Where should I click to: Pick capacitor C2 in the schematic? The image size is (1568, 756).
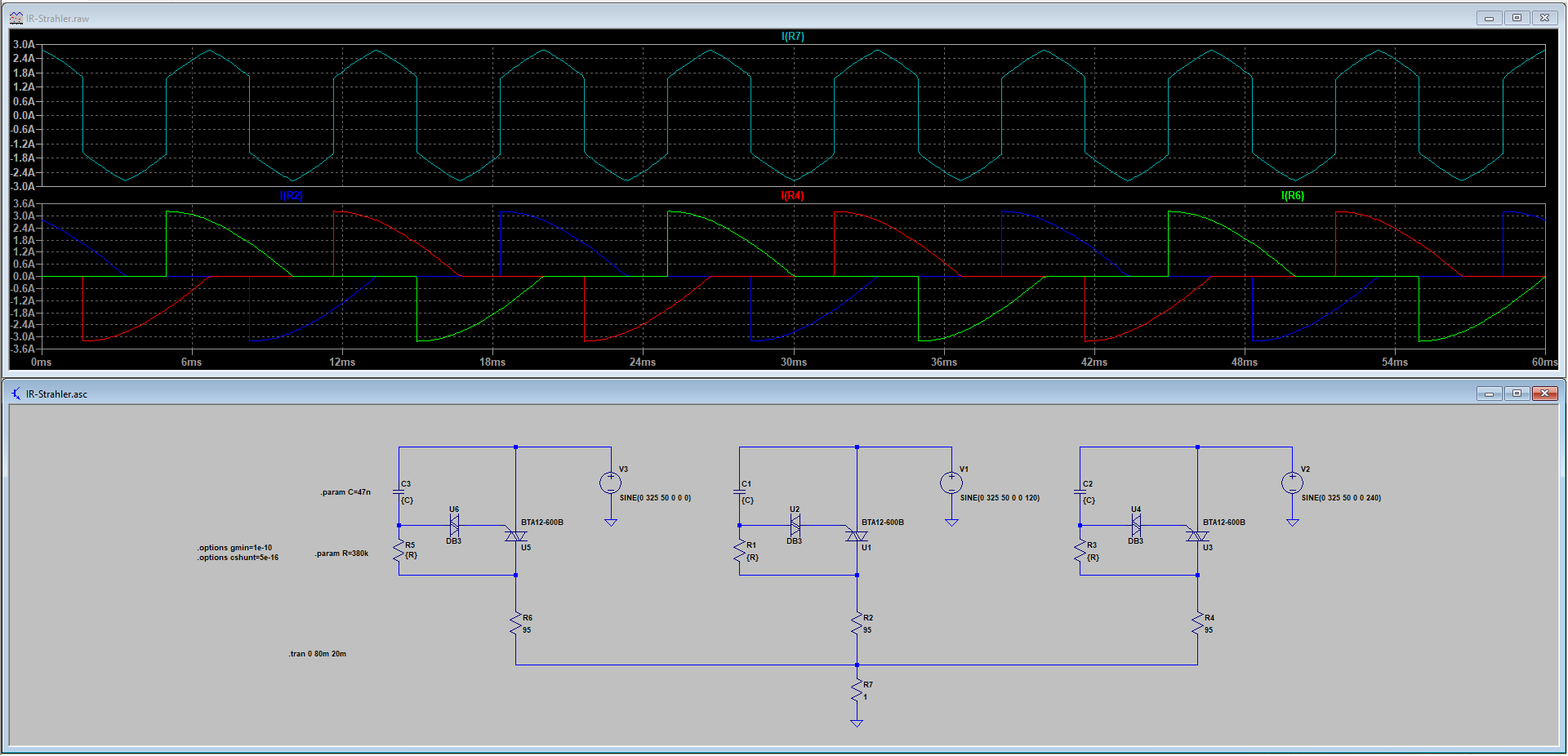pos(1080,491)
